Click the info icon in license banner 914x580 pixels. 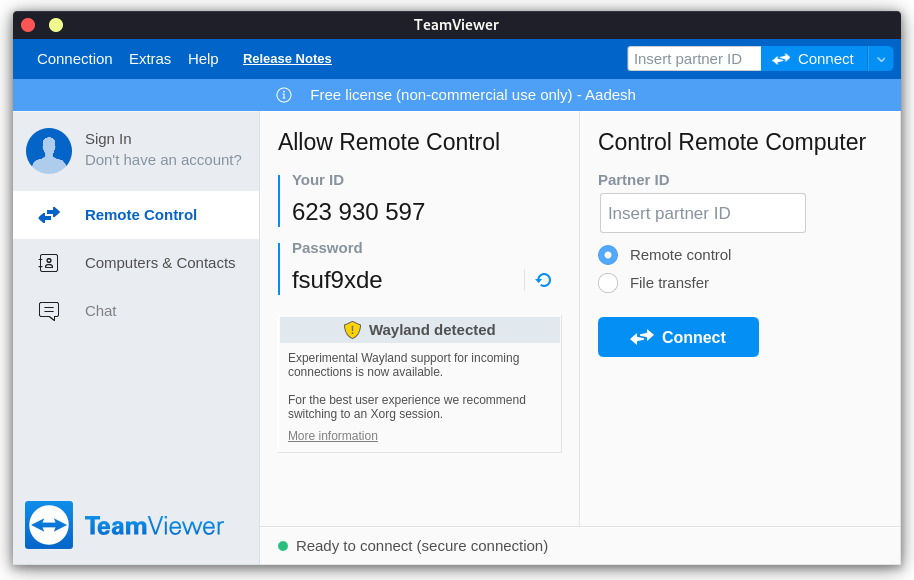(x=284, y=95)
